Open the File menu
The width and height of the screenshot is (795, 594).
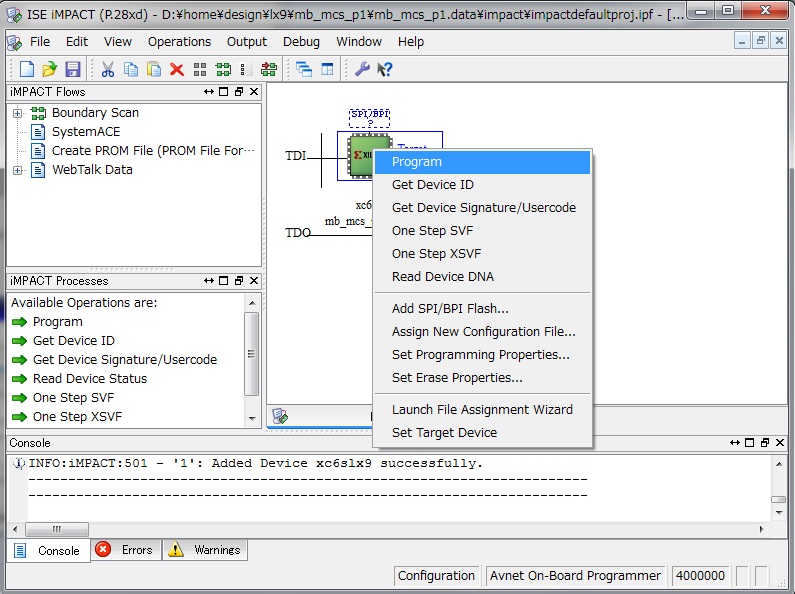pyautogui.click(x=40, y=42)
